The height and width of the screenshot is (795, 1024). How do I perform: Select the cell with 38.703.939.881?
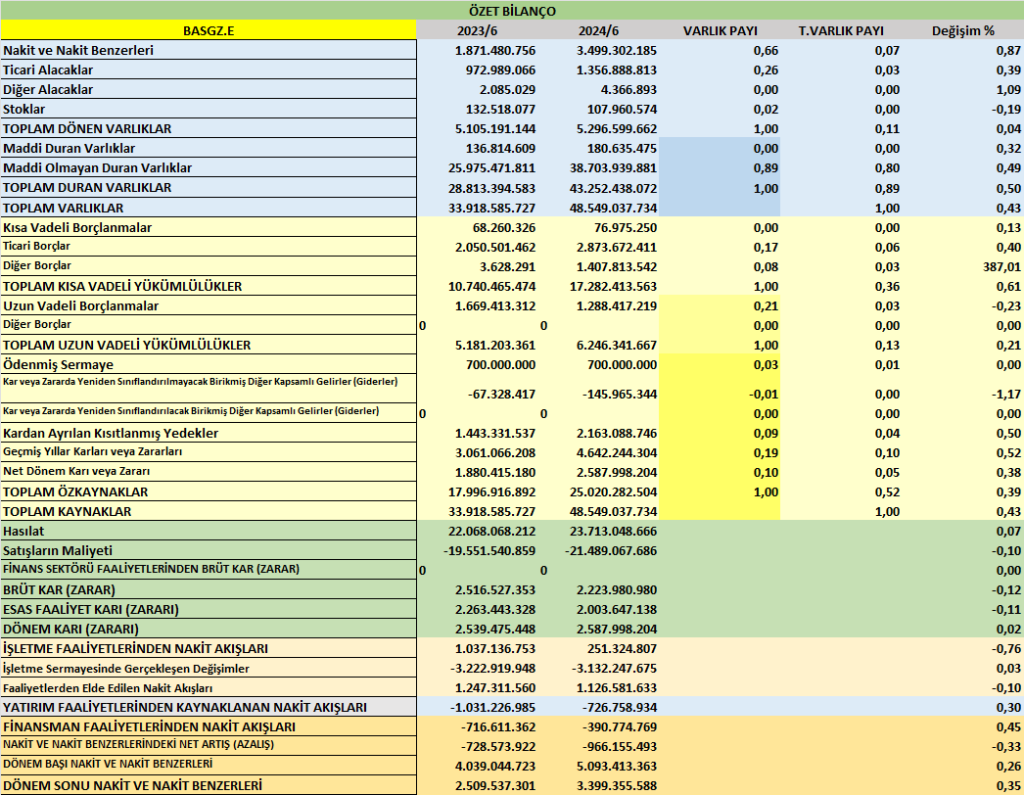coord(613,168)
